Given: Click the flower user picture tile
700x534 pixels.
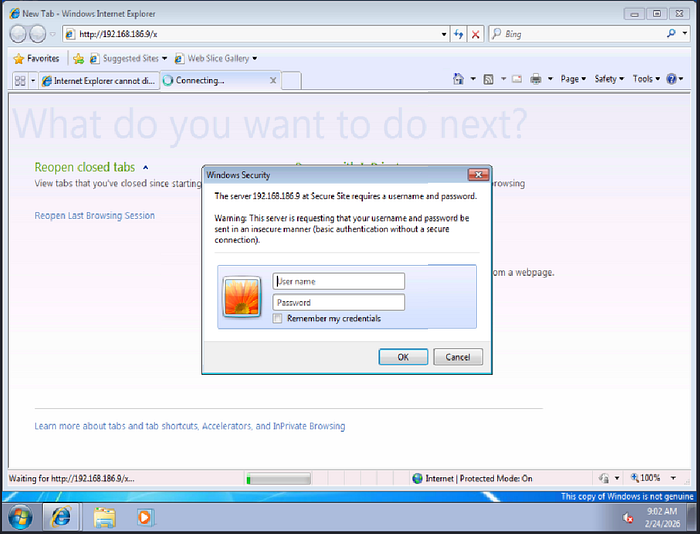Looking at the screenshot, I should (x=242, y=297).
